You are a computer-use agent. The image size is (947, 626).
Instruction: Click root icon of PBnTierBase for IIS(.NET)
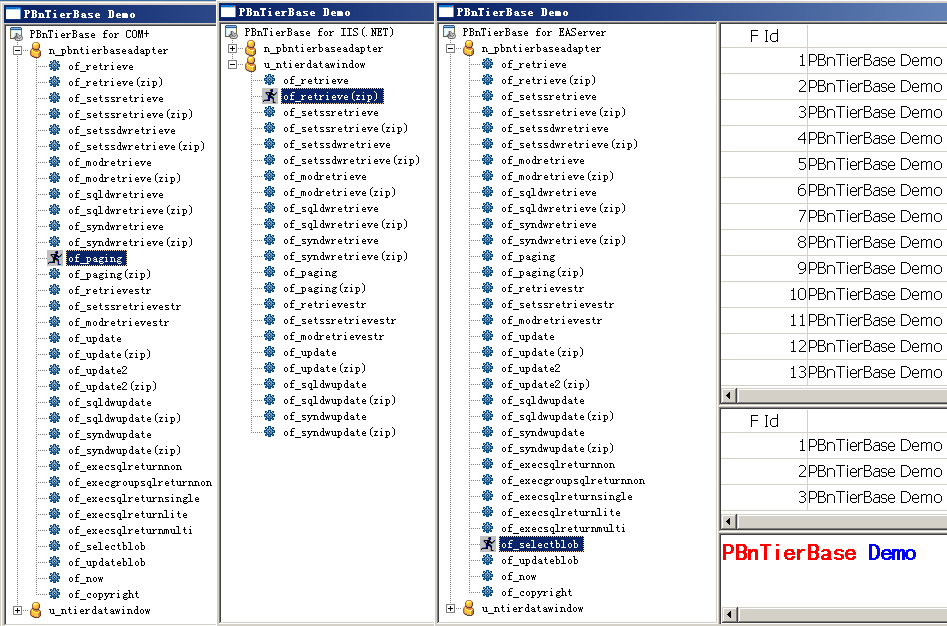click(x=231, y=33)
